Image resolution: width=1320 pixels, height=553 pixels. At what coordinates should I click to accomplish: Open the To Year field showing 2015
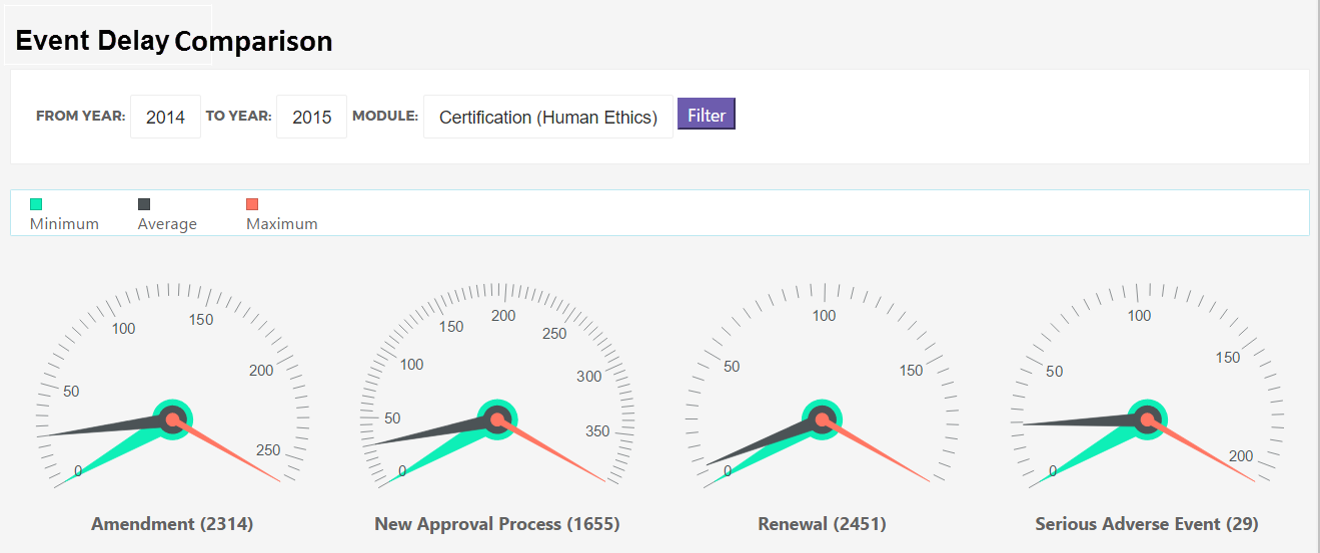click(311, 117)
